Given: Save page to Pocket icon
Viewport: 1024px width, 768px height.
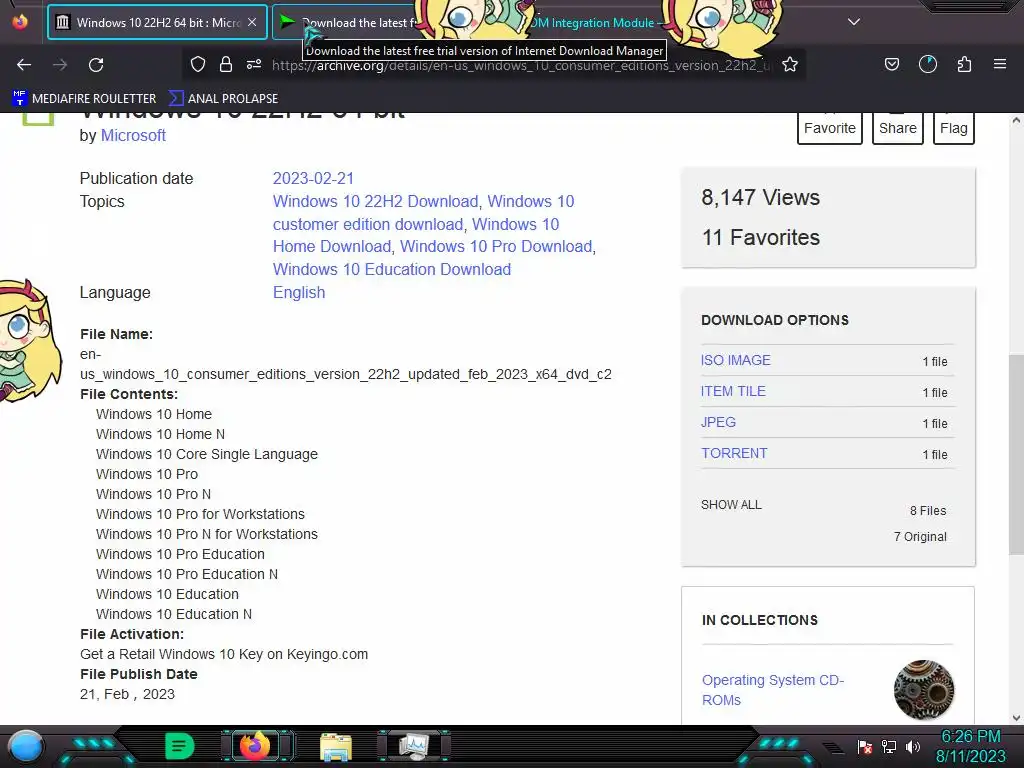Looking at the screenshot, I should click(891, 64).
